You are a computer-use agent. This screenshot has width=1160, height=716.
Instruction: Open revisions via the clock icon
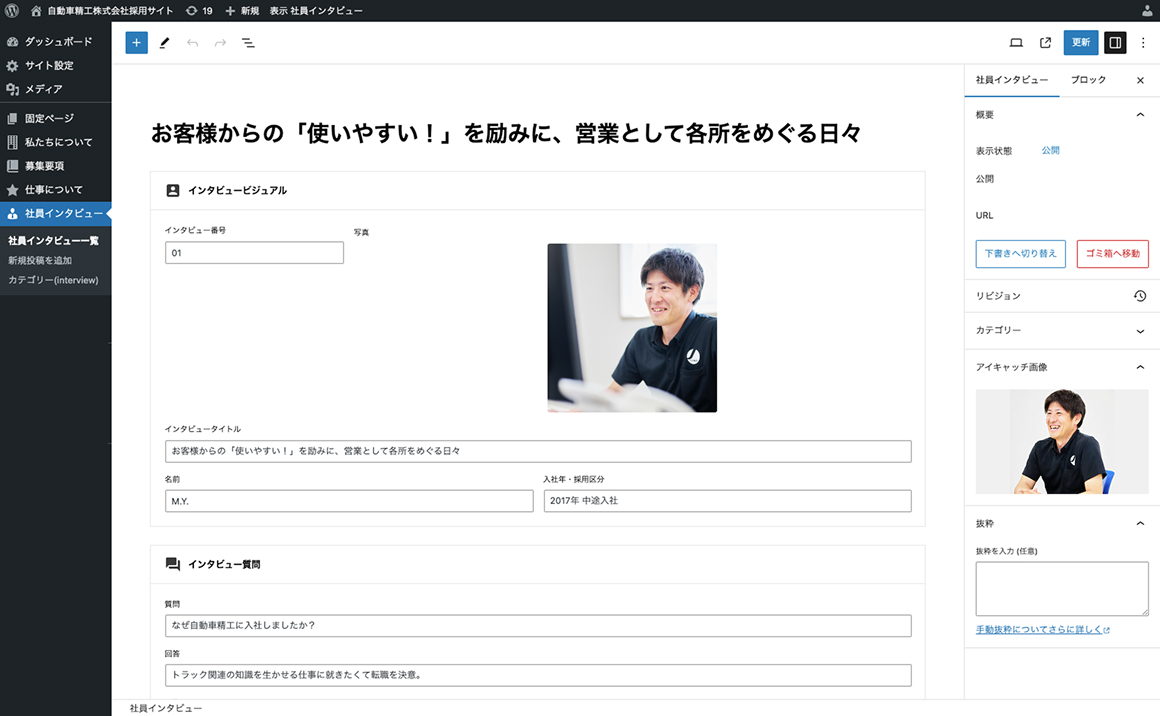pos(1140,295)
